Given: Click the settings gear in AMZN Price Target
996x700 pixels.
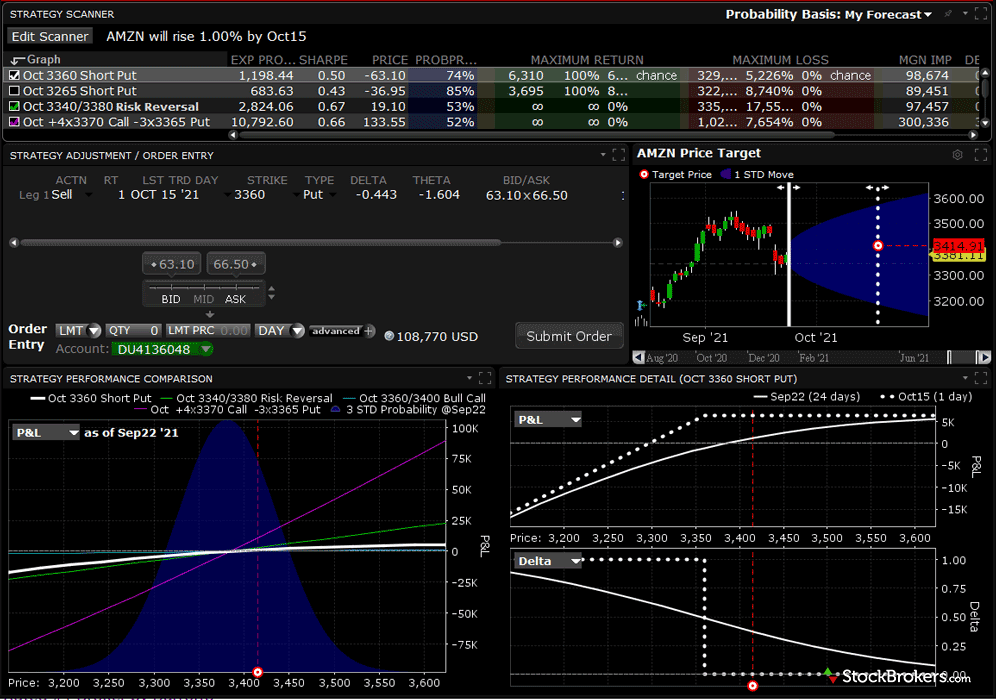Looking at the screenshot, I should tap(957, 155).
